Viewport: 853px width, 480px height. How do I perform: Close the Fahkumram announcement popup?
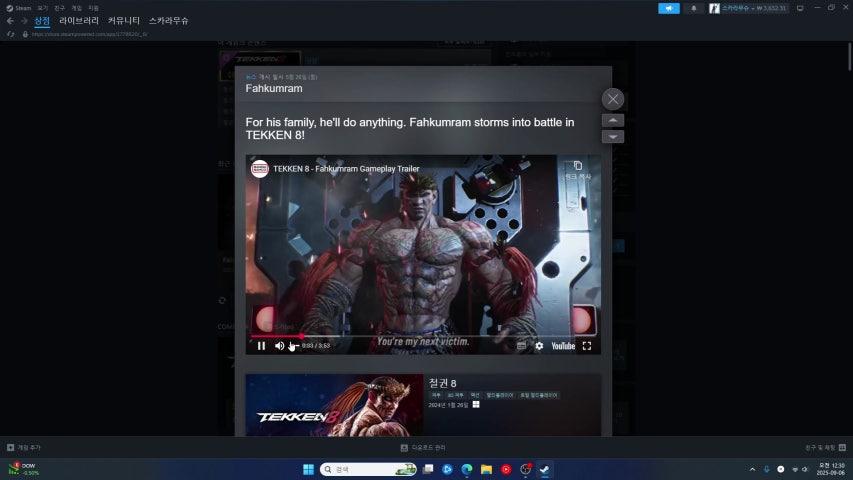613,99
